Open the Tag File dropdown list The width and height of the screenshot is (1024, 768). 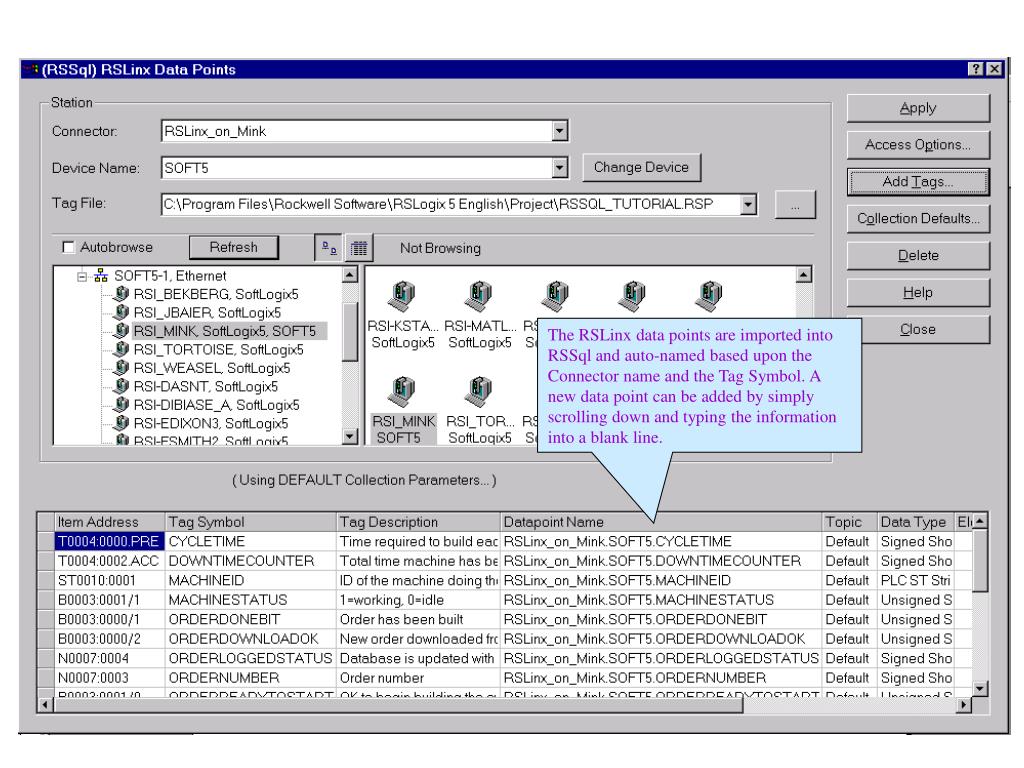click(x=748, y=204)
